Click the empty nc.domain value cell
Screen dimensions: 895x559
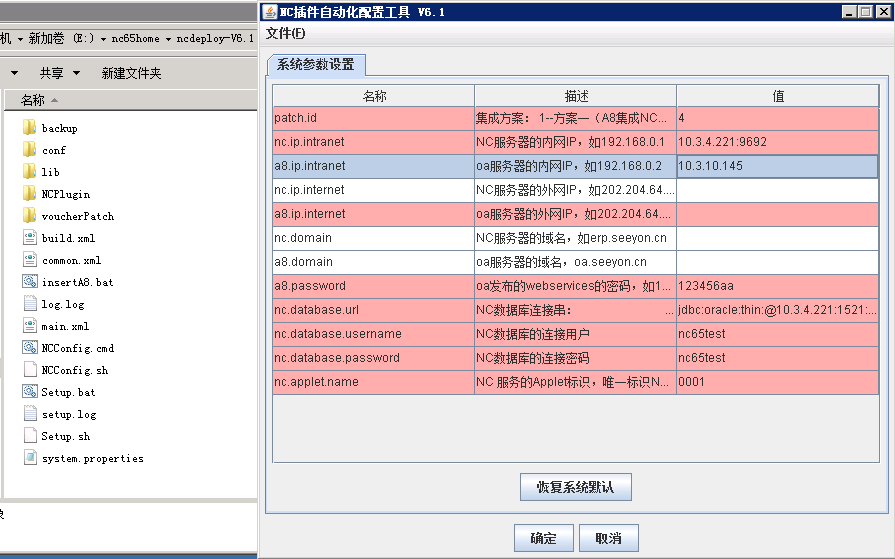click(777, 238)
